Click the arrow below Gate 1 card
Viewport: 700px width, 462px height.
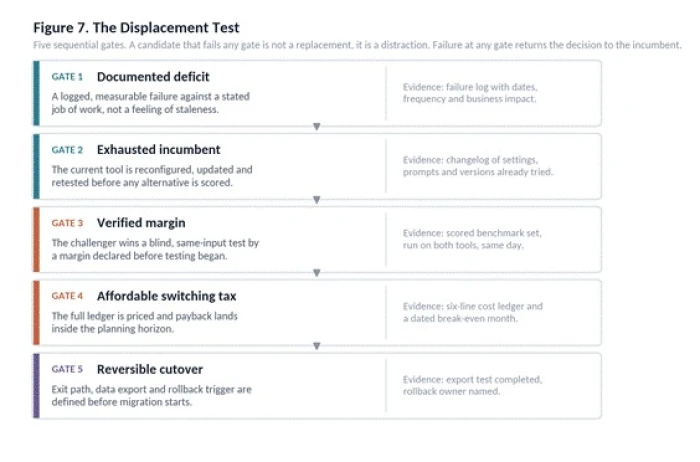[317, 127]
